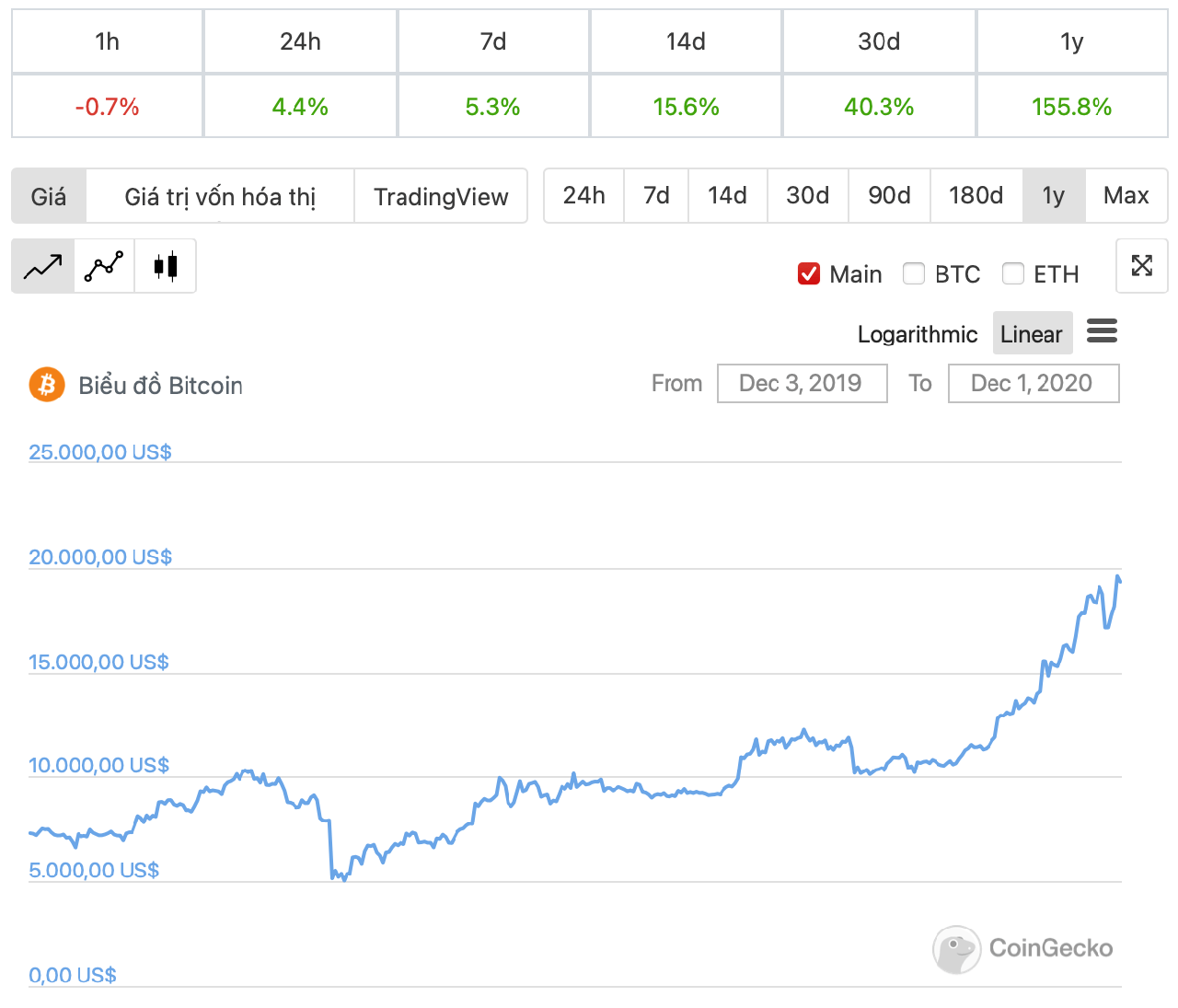Click the To date field Dec 1, 2020
This screenshot has width=1178, height=1008.
click(1034, 383)
